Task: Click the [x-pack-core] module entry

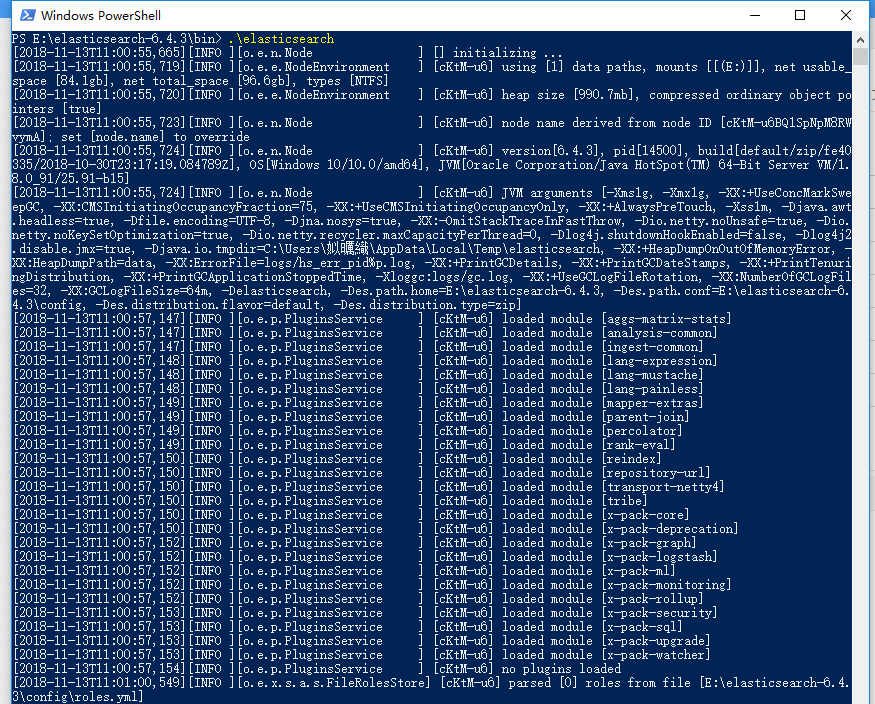Action: (x=646, y=514)
